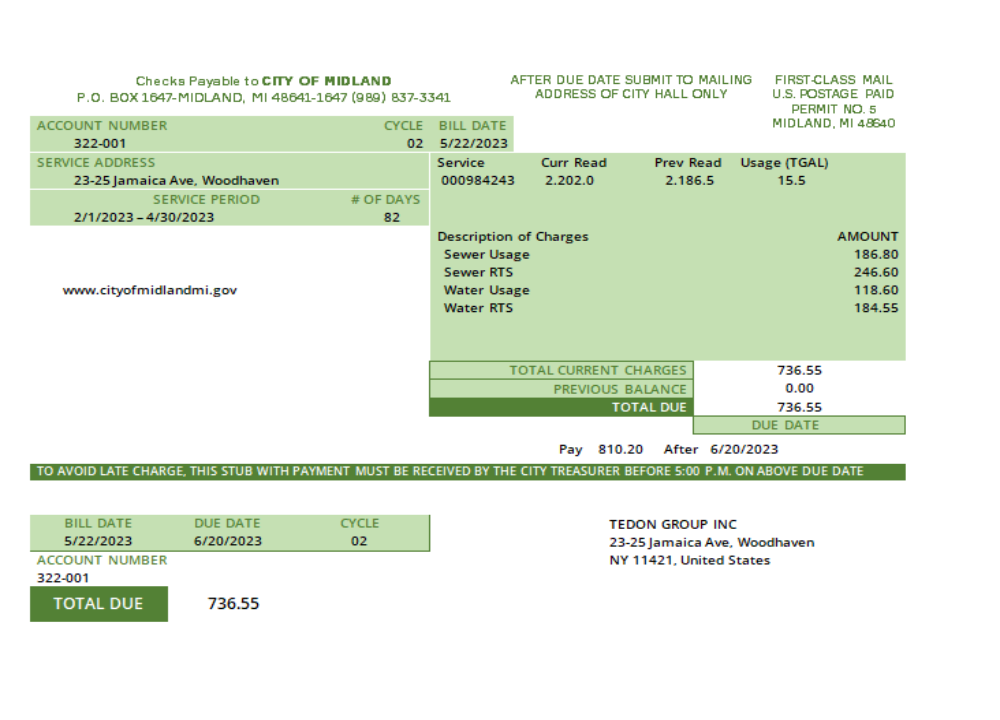Viewport: 1000px width, 720px height.
Task: Click the AMOUNT column header
Action: tap(868, 237)
